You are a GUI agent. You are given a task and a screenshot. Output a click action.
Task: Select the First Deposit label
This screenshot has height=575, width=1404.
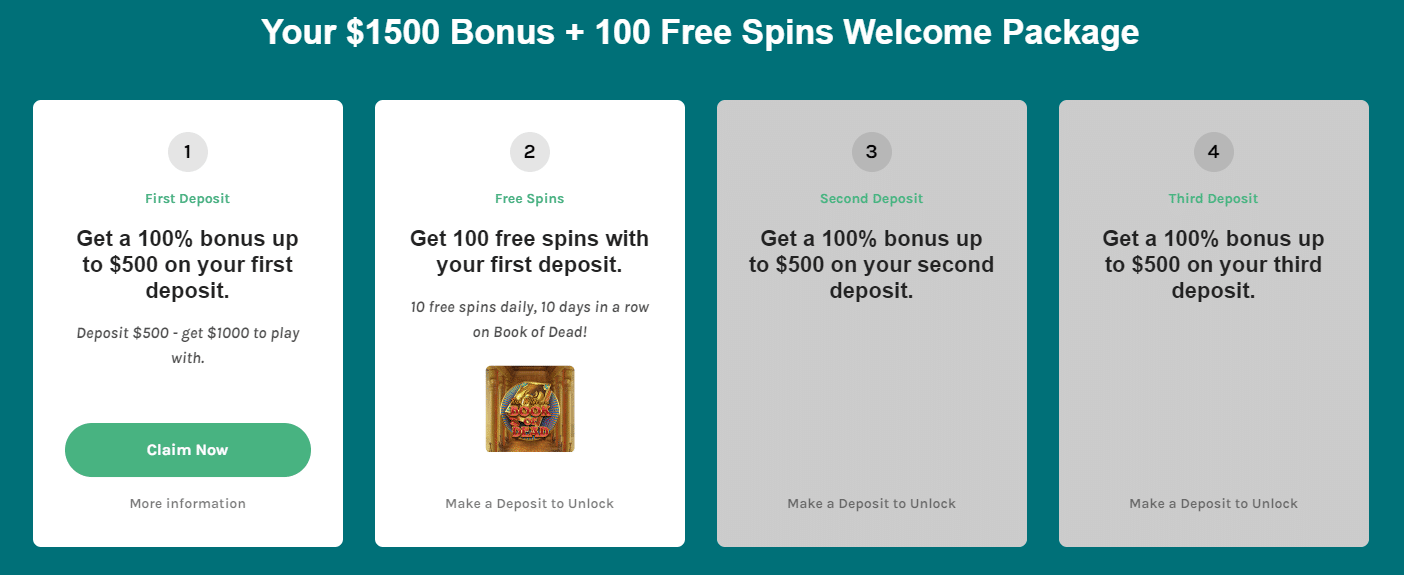pos(188,199)
